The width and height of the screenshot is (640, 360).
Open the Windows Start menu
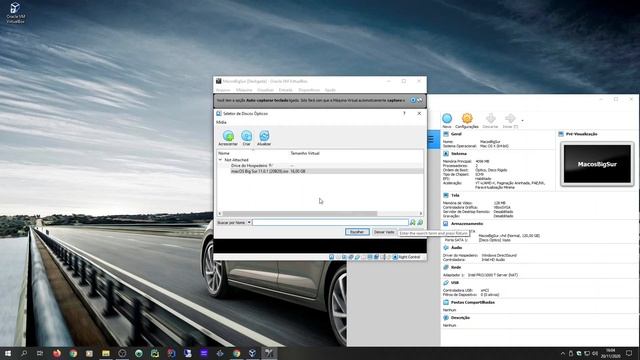(8, 353)
